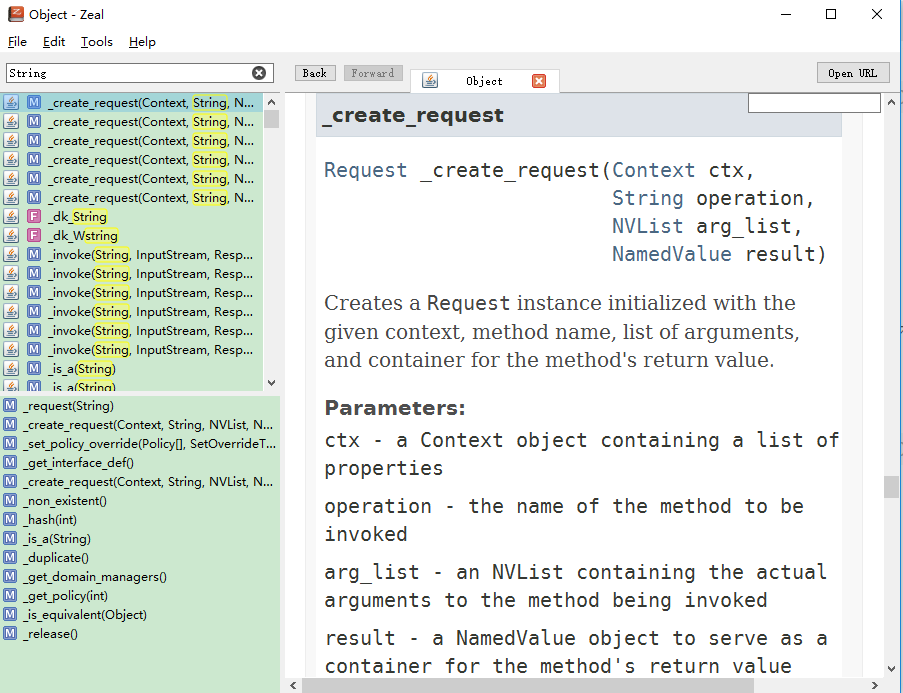The width and height of the screenshot is (903, 693).
Task: Click the Open URL button
Action: tap(853, 73)
